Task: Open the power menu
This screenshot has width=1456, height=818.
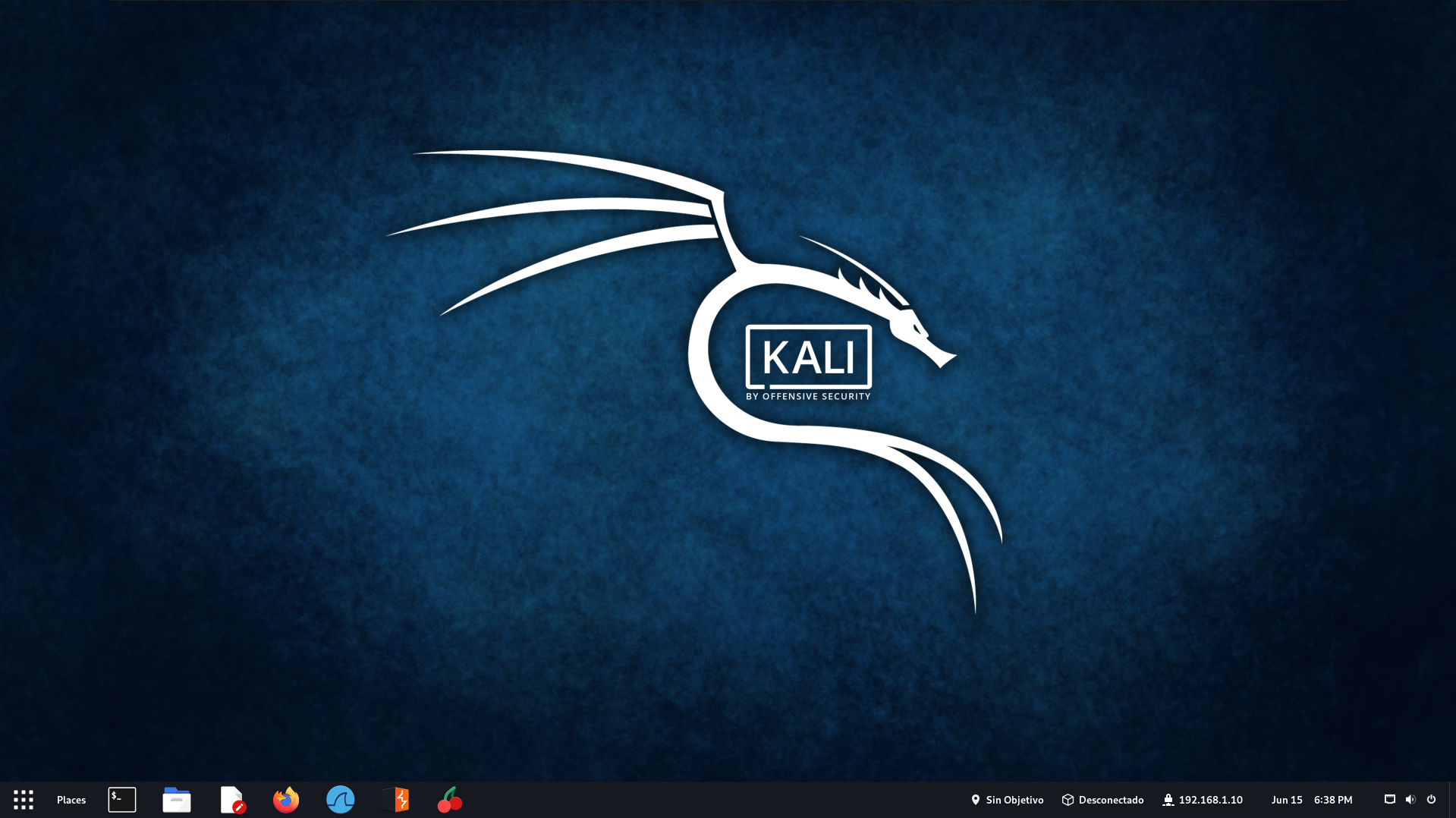Action: 1431,799
